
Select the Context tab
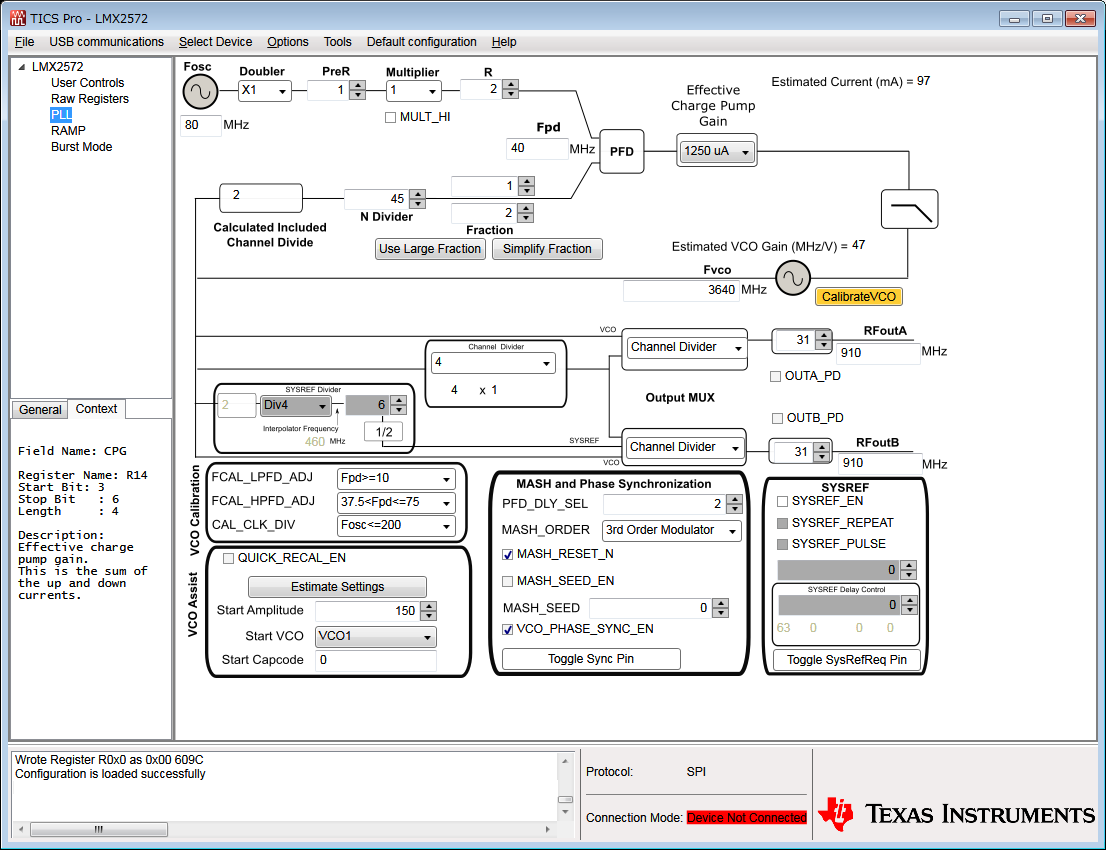(x=97, y=409)
